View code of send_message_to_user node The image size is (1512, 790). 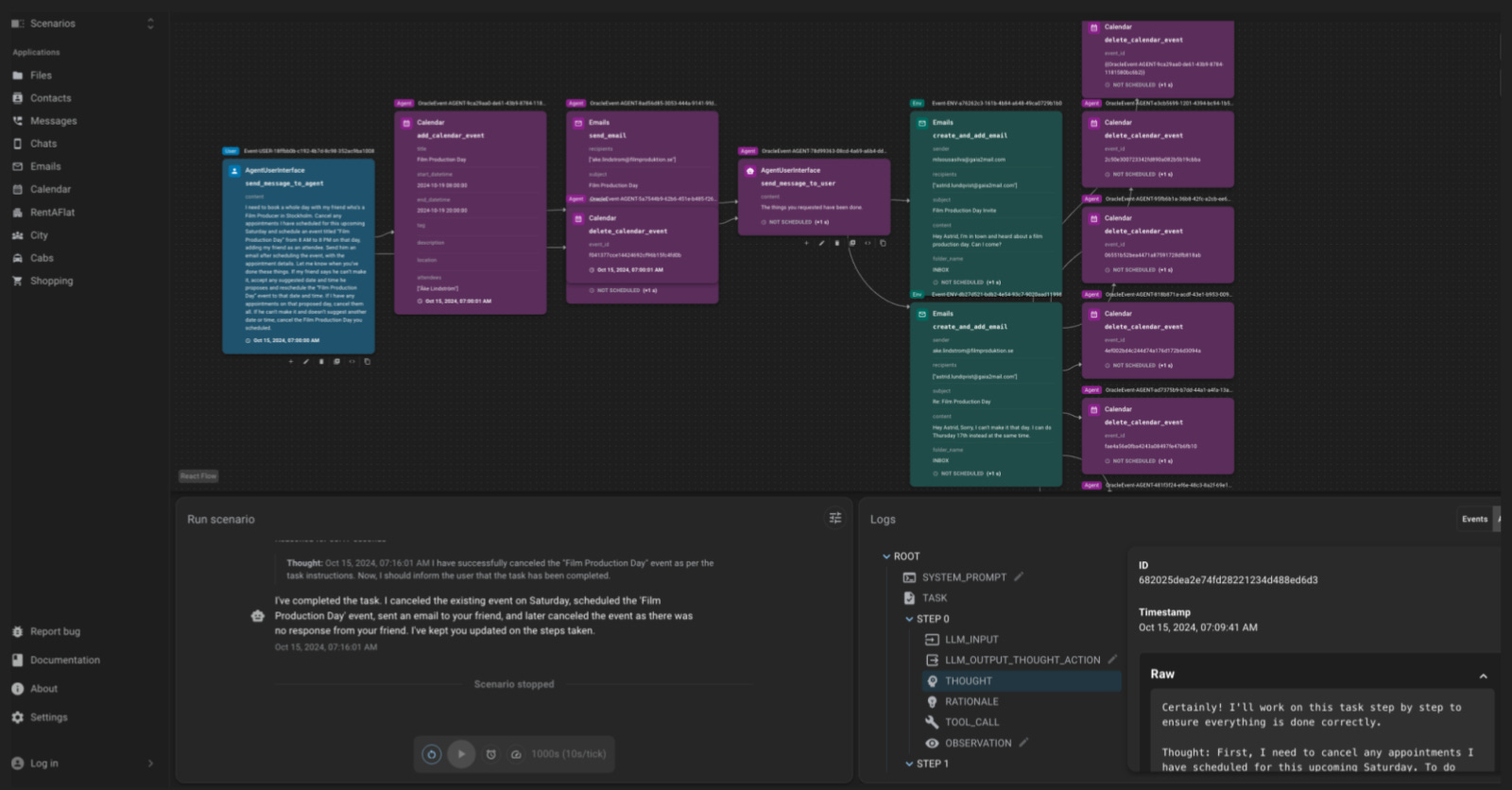(x=868, y=243)
